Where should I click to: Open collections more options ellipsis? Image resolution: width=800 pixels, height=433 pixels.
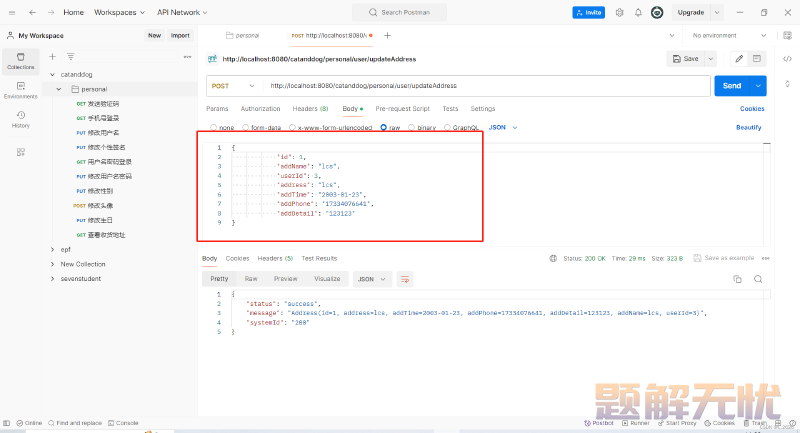(x=187, y=57)
